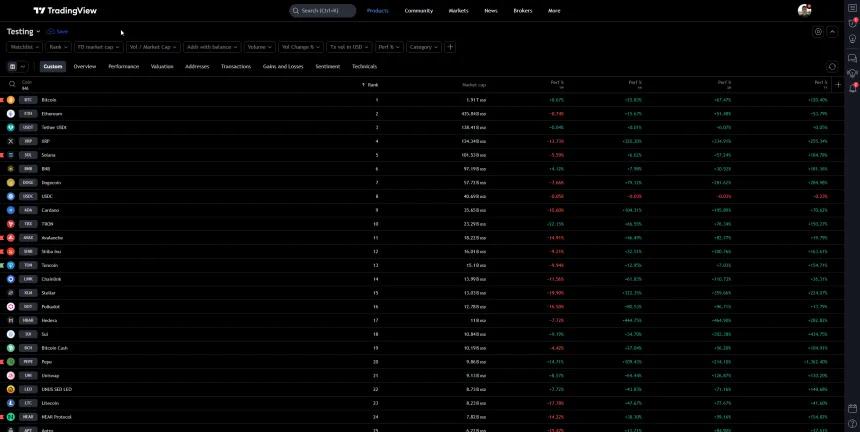Open the ideas lightbulb icon in sidebar
The image size is (860, 432).
(852, 39)
